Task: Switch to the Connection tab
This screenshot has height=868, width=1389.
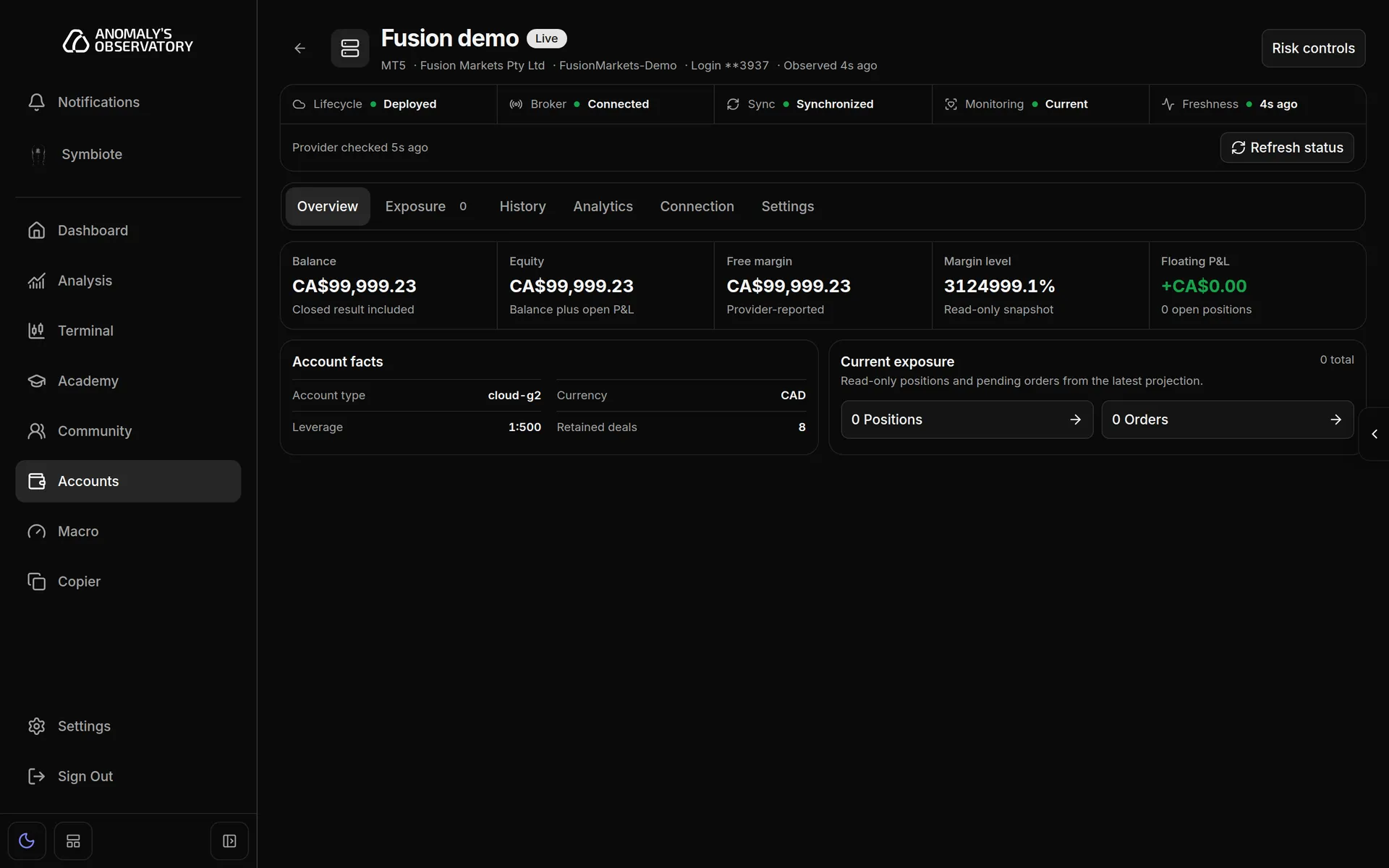Action: click(x=697, y=206)
